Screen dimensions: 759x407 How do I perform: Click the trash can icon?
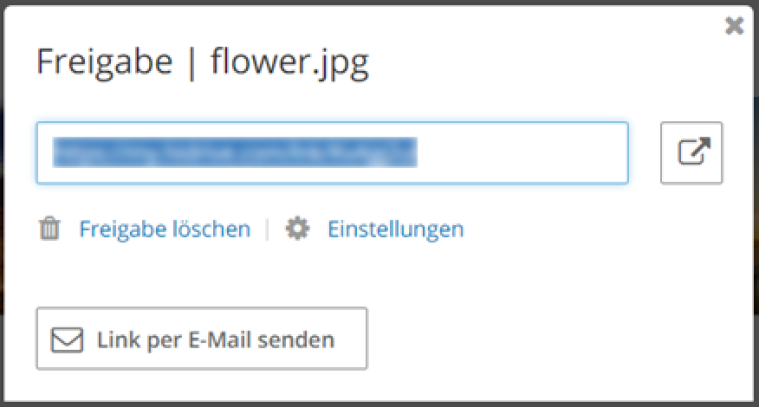click(49, 228)
